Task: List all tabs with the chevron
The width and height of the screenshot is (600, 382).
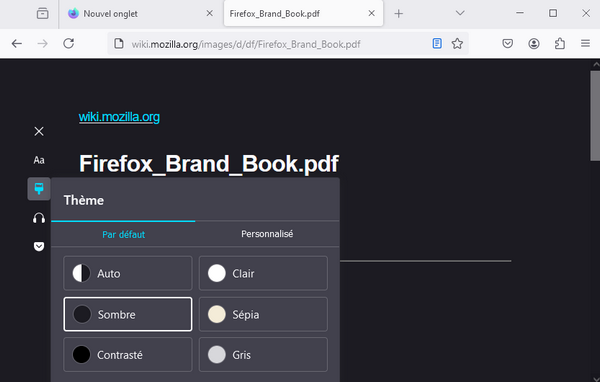Action: click(460, 13)
